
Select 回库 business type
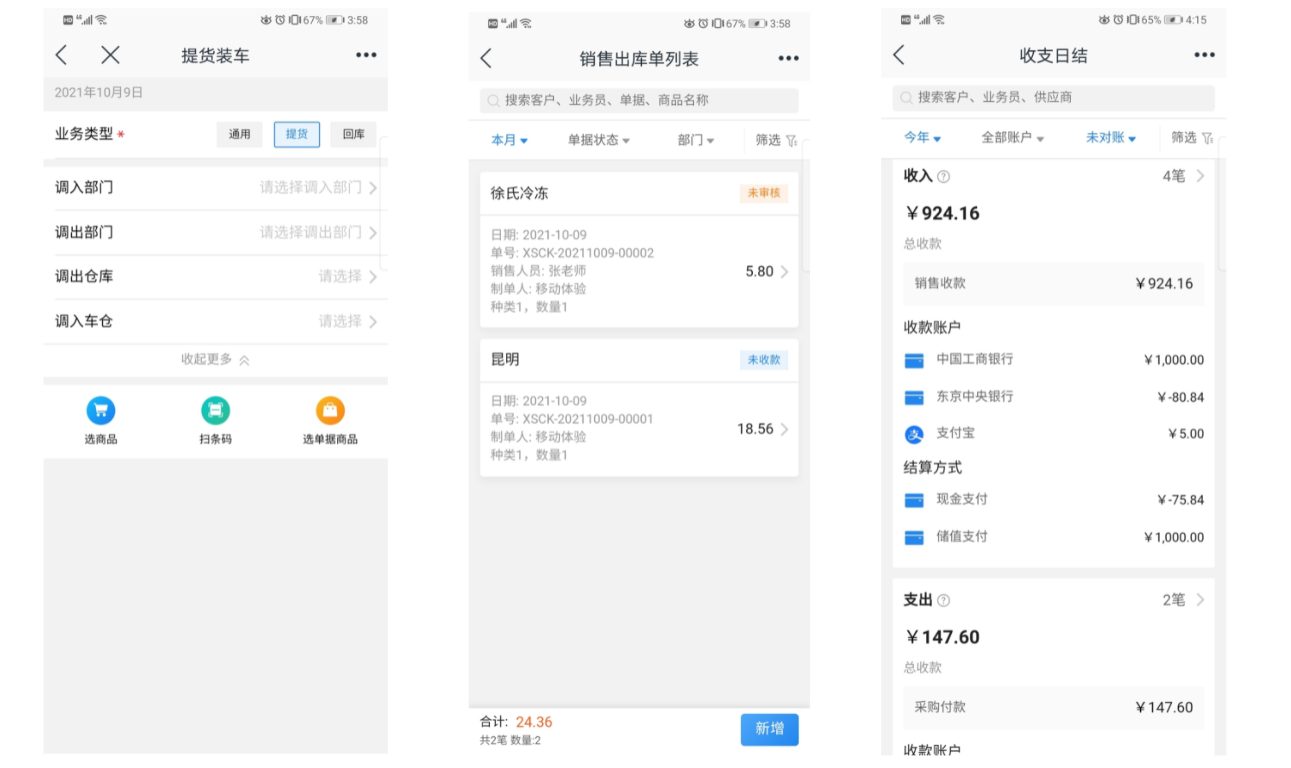[354, 134]
